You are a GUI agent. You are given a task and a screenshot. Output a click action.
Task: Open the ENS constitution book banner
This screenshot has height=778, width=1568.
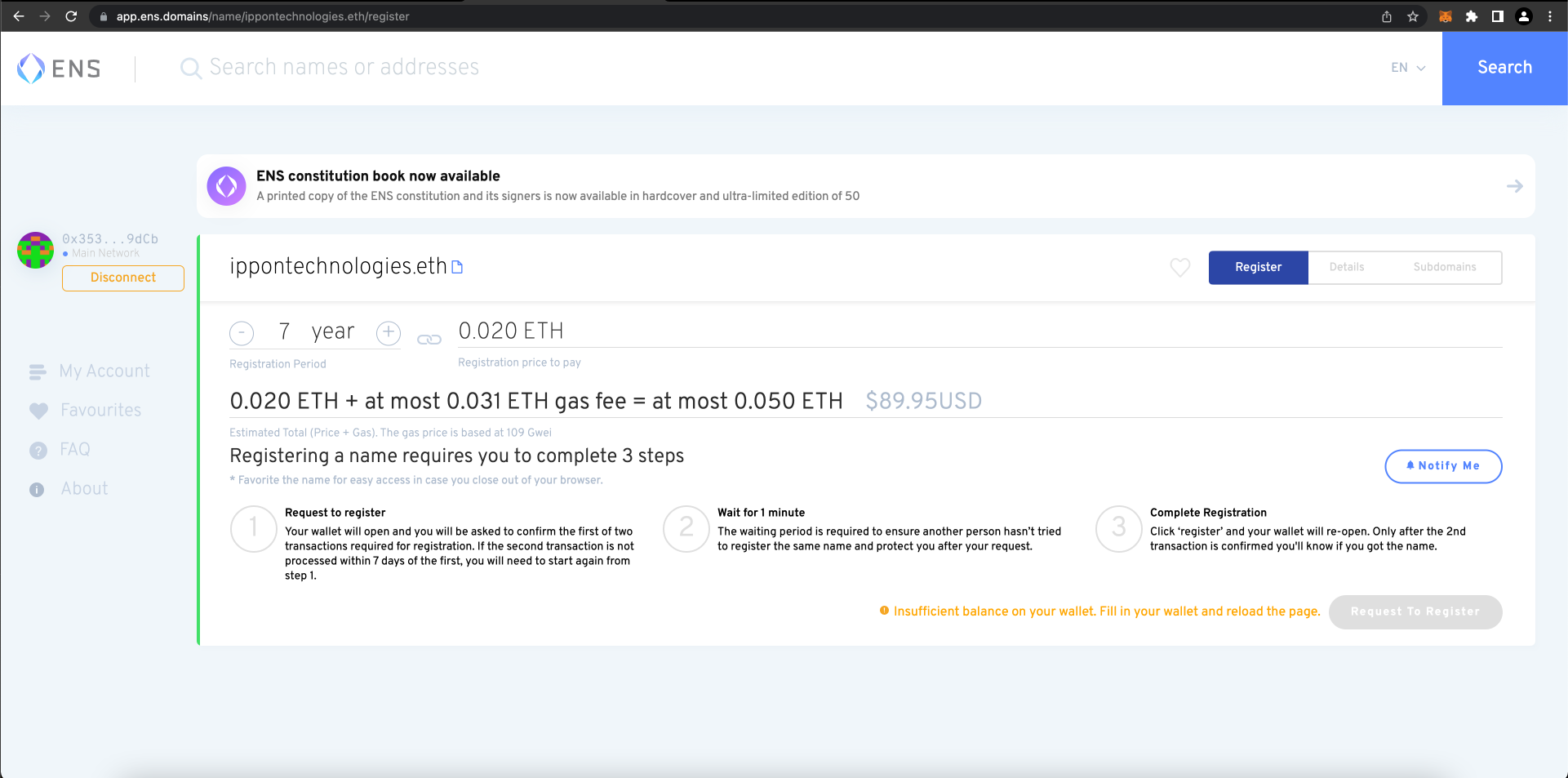coord(865,186)
